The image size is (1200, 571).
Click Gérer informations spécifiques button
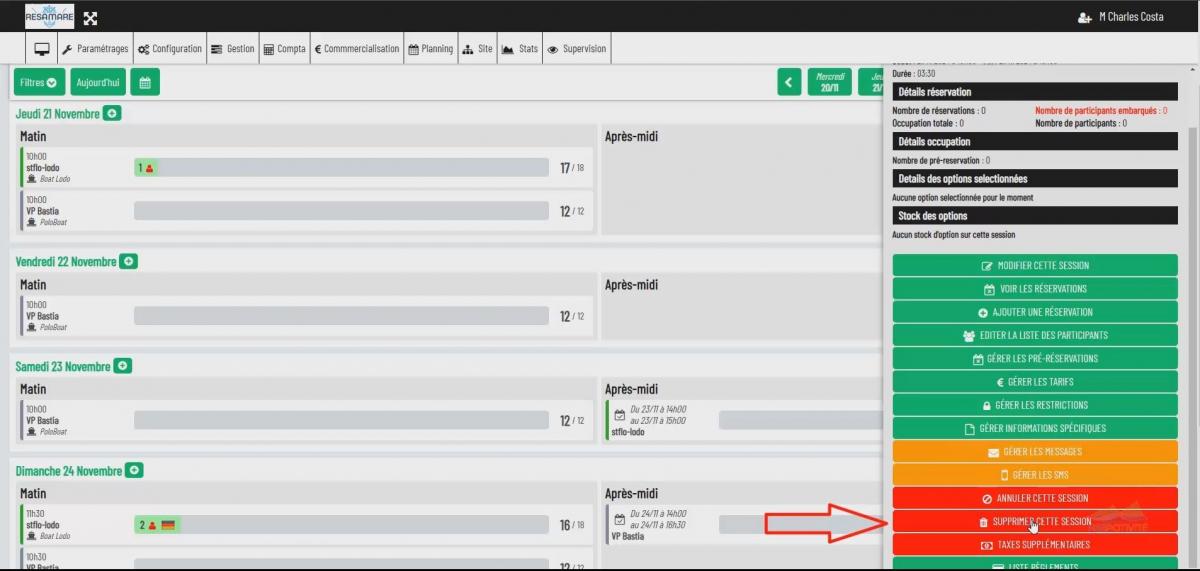1035,428
